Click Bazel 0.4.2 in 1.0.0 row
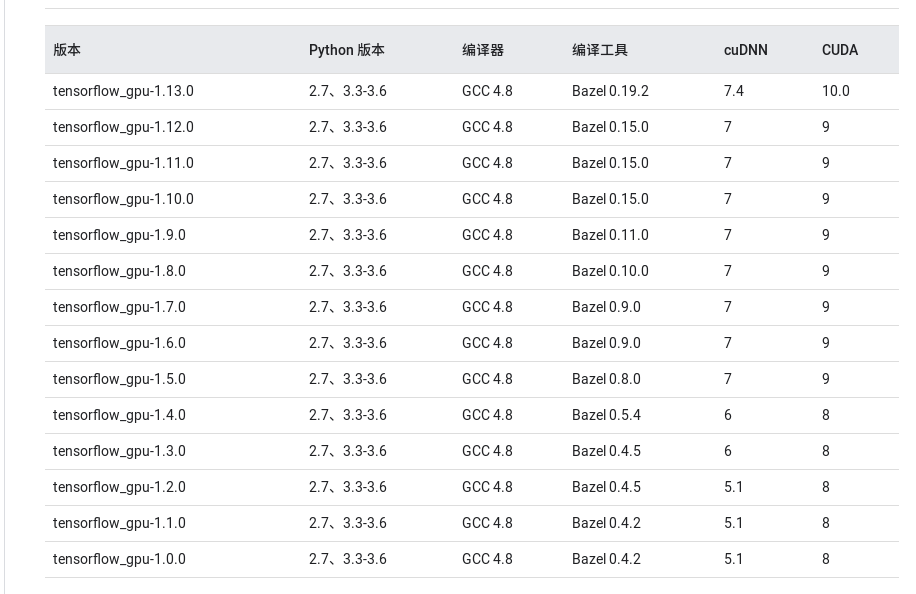This screenshot has width=916, height=594. pos(606,560)
